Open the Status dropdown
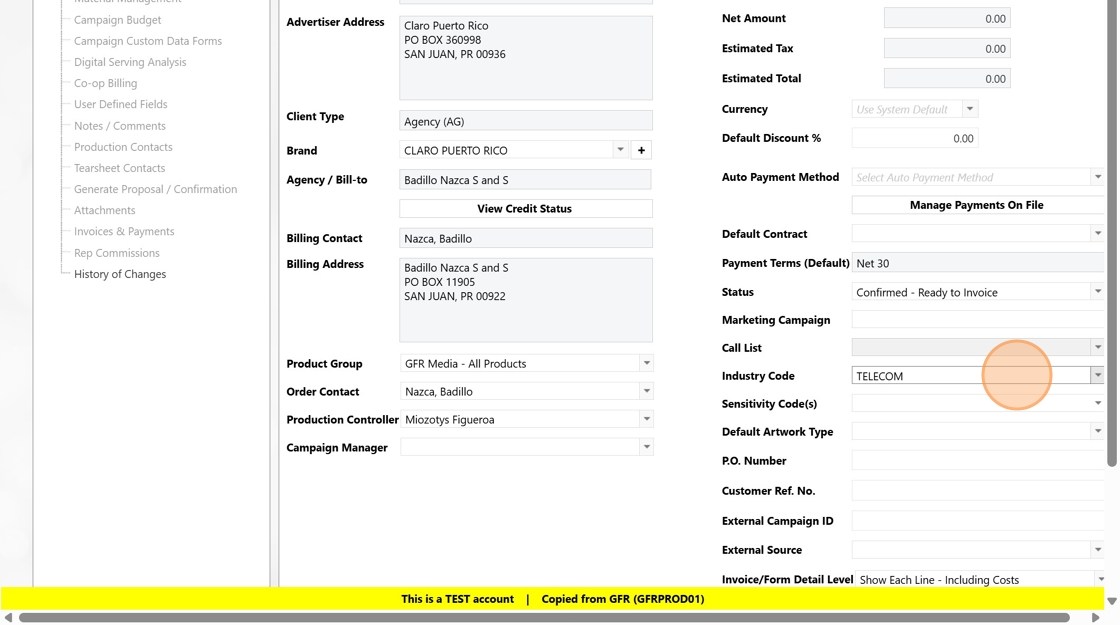 [1097, 291]
